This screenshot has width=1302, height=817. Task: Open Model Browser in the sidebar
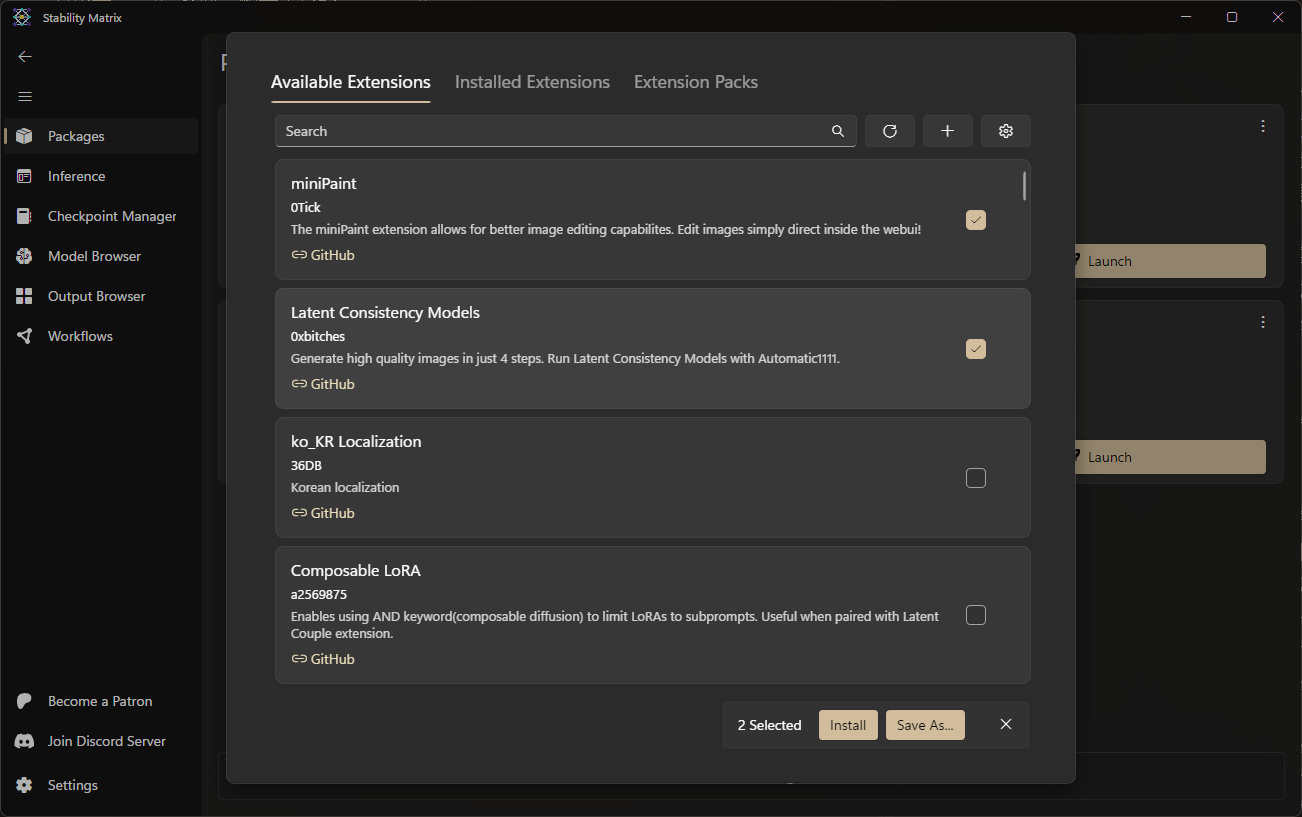click(100, 256)
